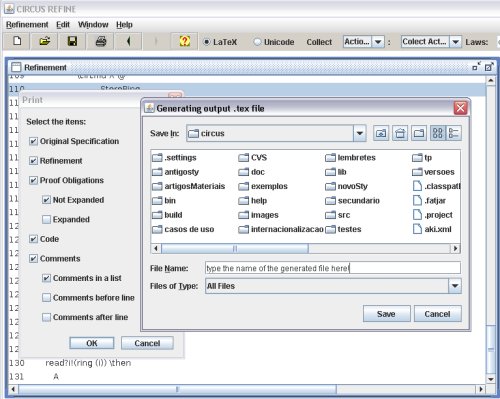500x399 pixels.
Task: Click the Home directory icon in save dialog
Action: coord(400,133)
